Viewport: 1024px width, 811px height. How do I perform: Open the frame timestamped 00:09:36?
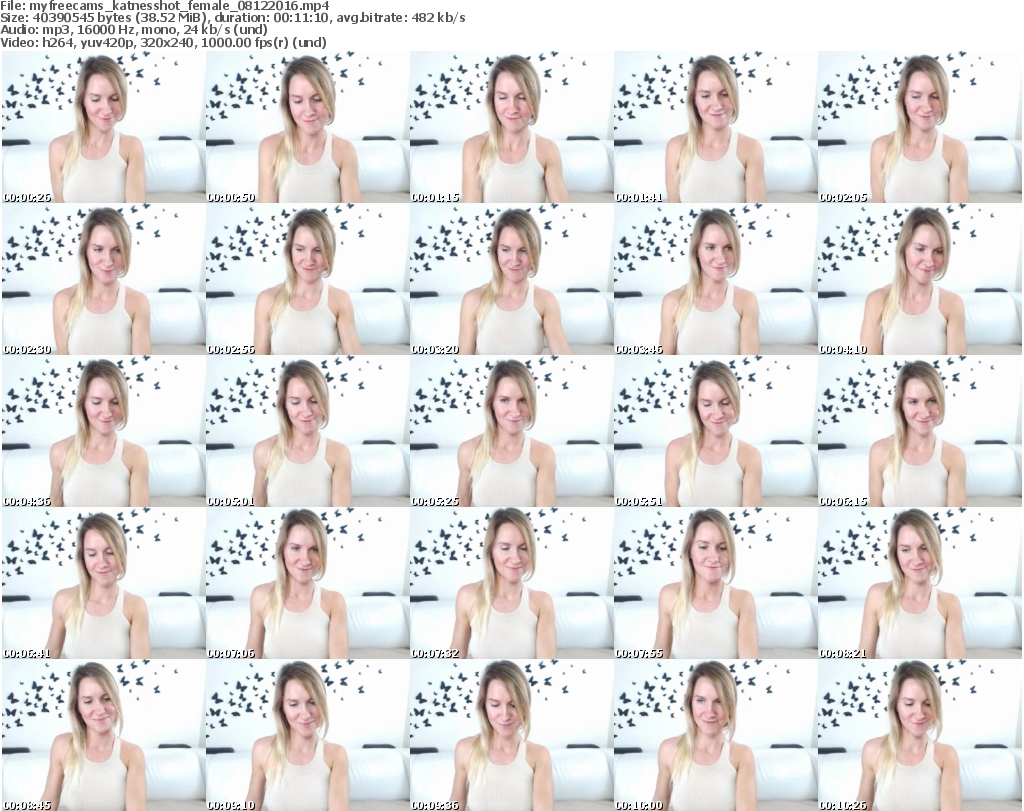pos(511,735)
